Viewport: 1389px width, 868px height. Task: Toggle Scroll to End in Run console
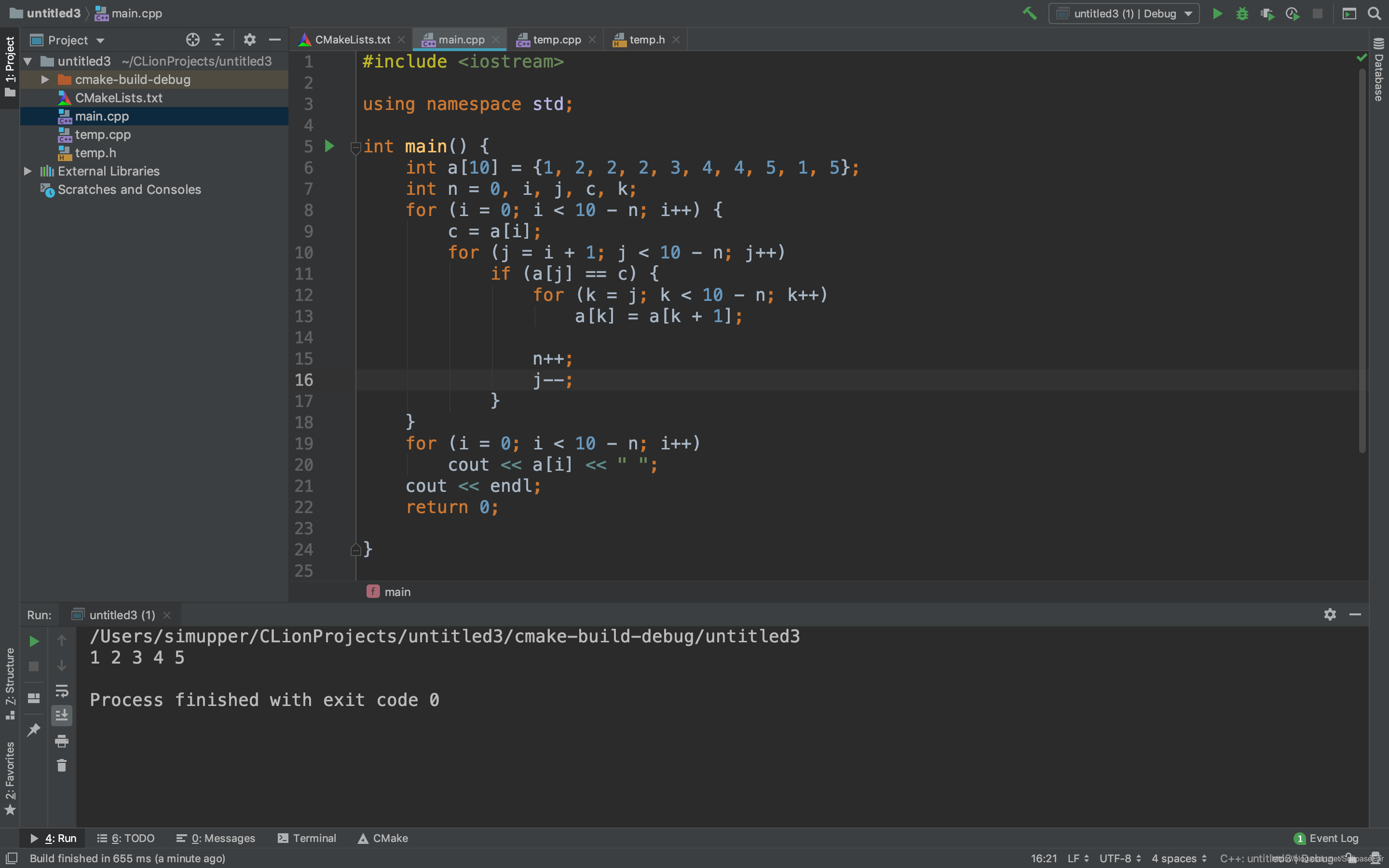click(x=61, y=715)
